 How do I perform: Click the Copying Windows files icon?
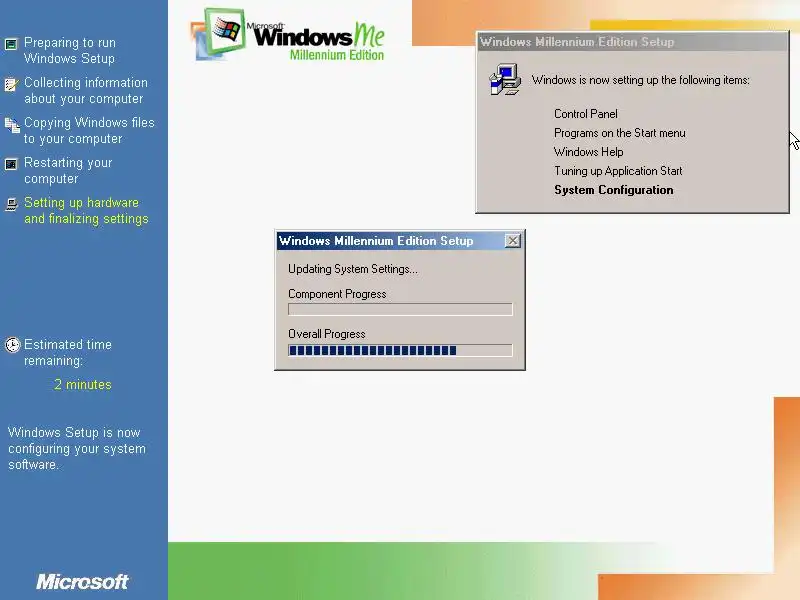[12, 125]
